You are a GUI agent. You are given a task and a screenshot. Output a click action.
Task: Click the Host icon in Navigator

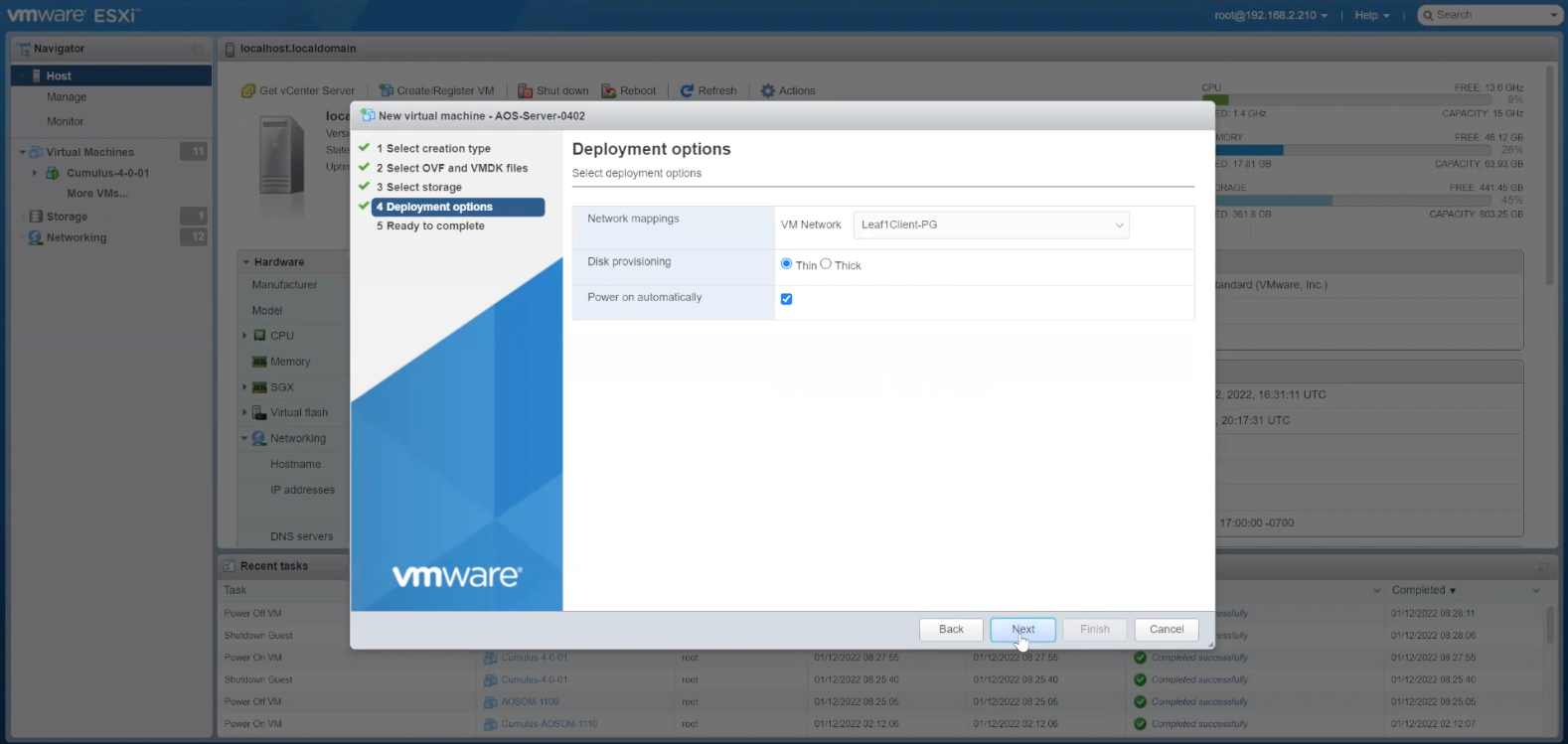(37, 75)
